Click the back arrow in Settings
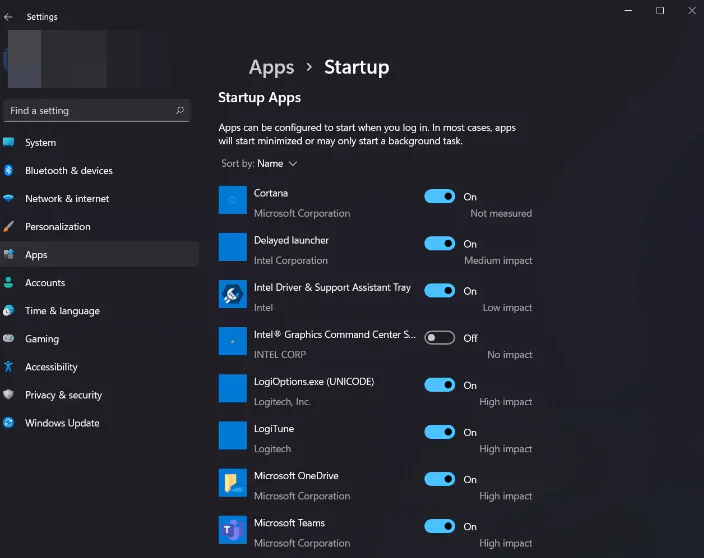The image size is (704, 558). tap(9, 17)
